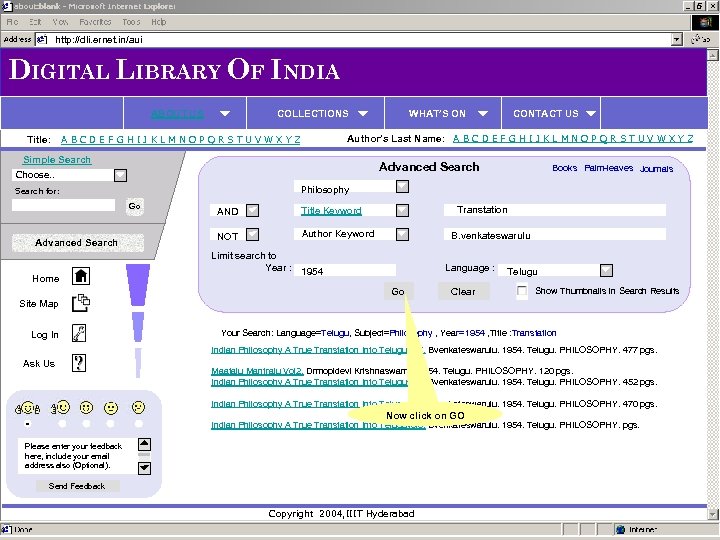Click the Log In wrench icon
Viewport: 720px width, 540px height.
click(79, 333)
